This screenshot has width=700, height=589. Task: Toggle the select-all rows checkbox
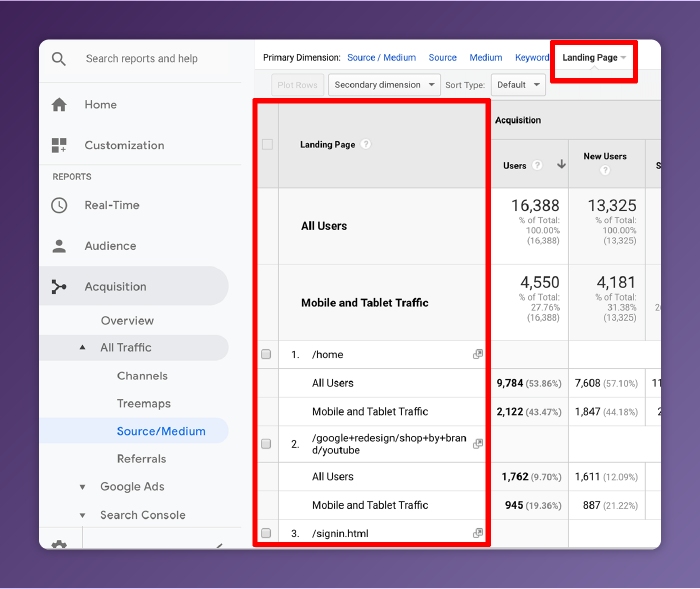pyautogui.click(x=267, y=144)
